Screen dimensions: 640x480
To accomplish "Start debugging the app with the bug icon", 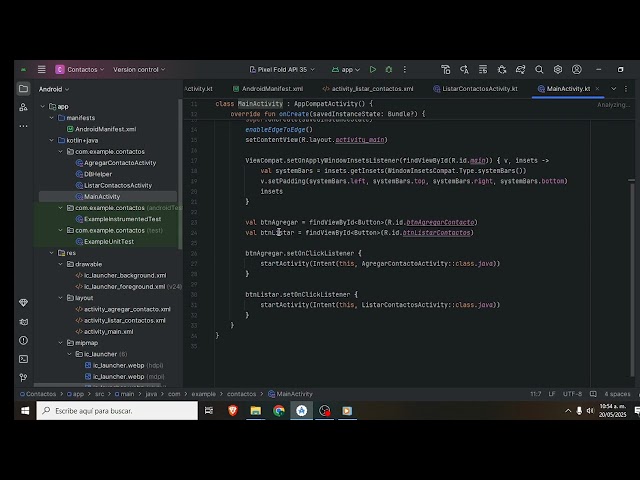I will point(389,70).
